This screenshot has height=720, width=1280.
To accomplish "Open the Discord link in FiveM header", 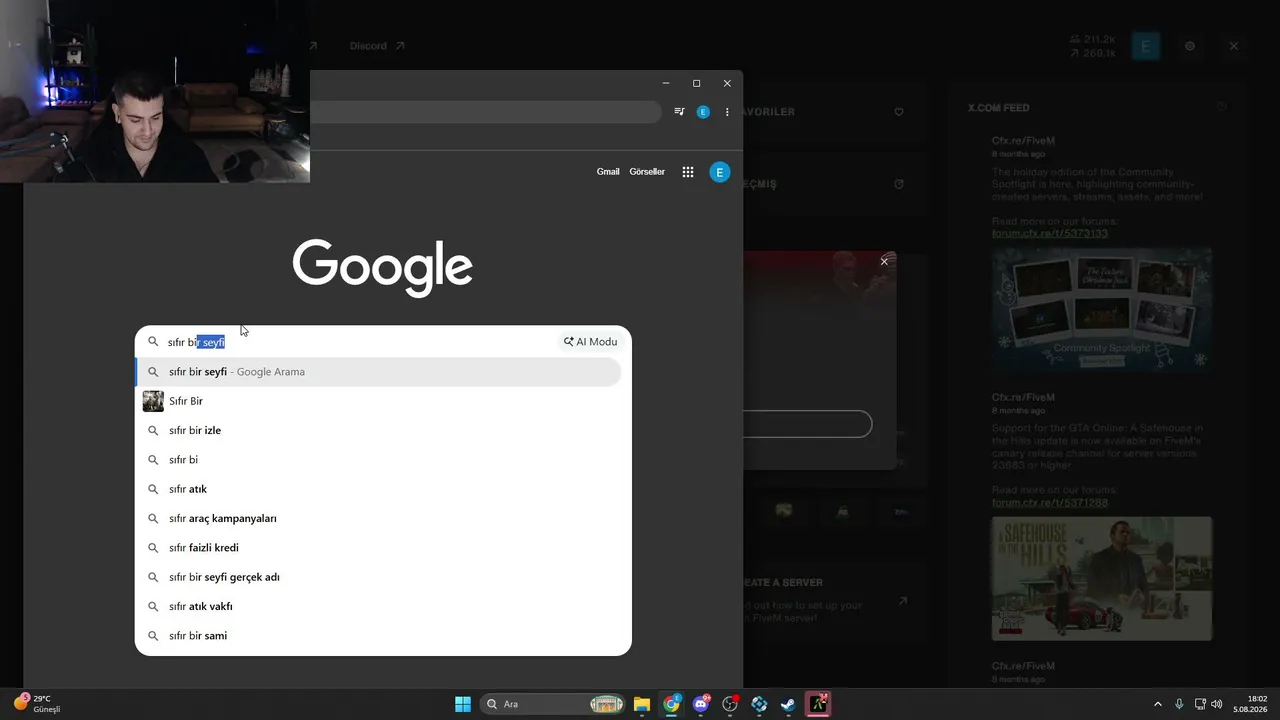I will pos(377,46).
